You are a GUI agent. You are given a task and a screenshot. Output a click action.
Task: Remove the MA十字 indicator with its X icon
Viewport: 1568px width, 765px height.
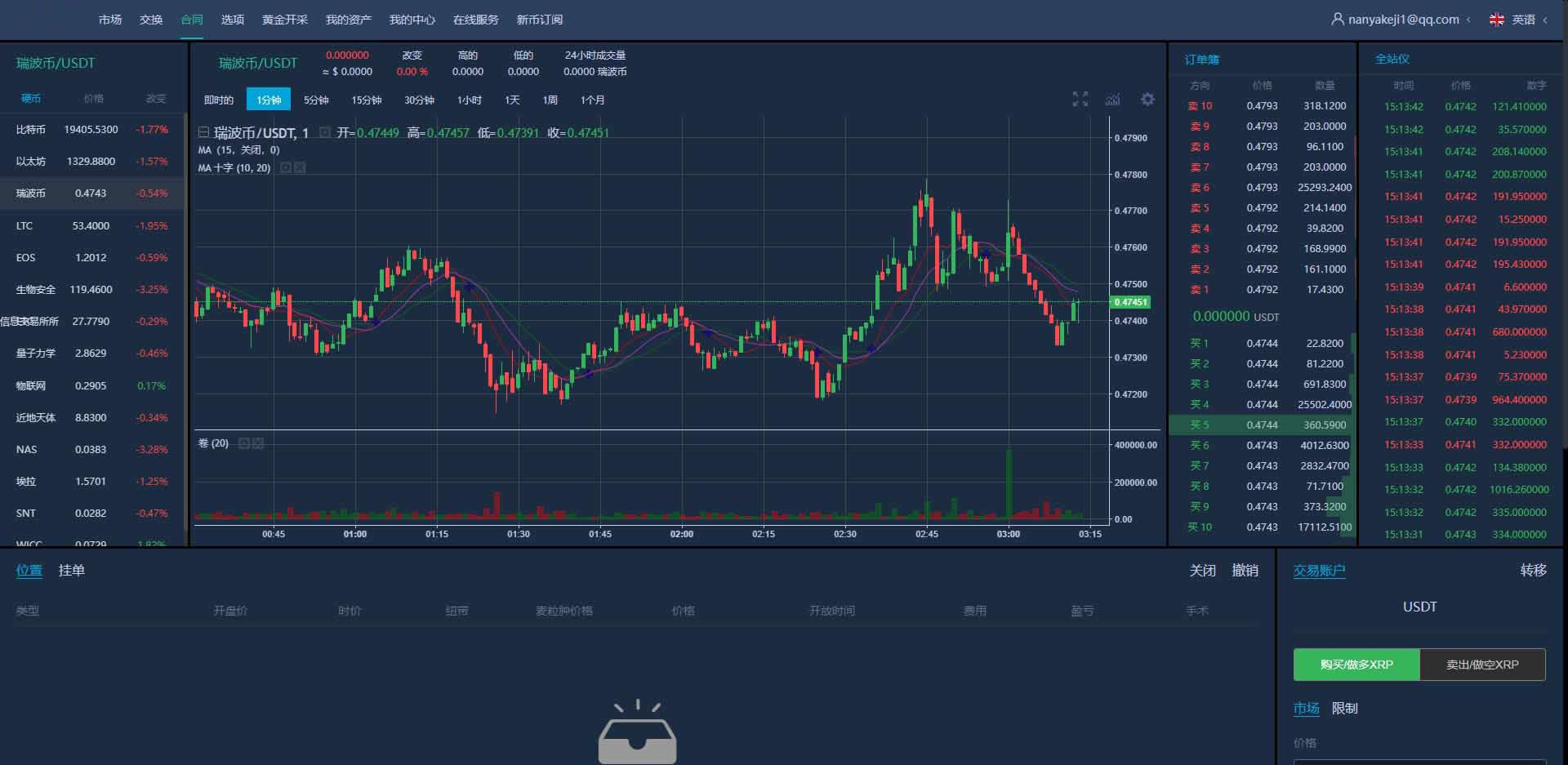coord(300,167)
